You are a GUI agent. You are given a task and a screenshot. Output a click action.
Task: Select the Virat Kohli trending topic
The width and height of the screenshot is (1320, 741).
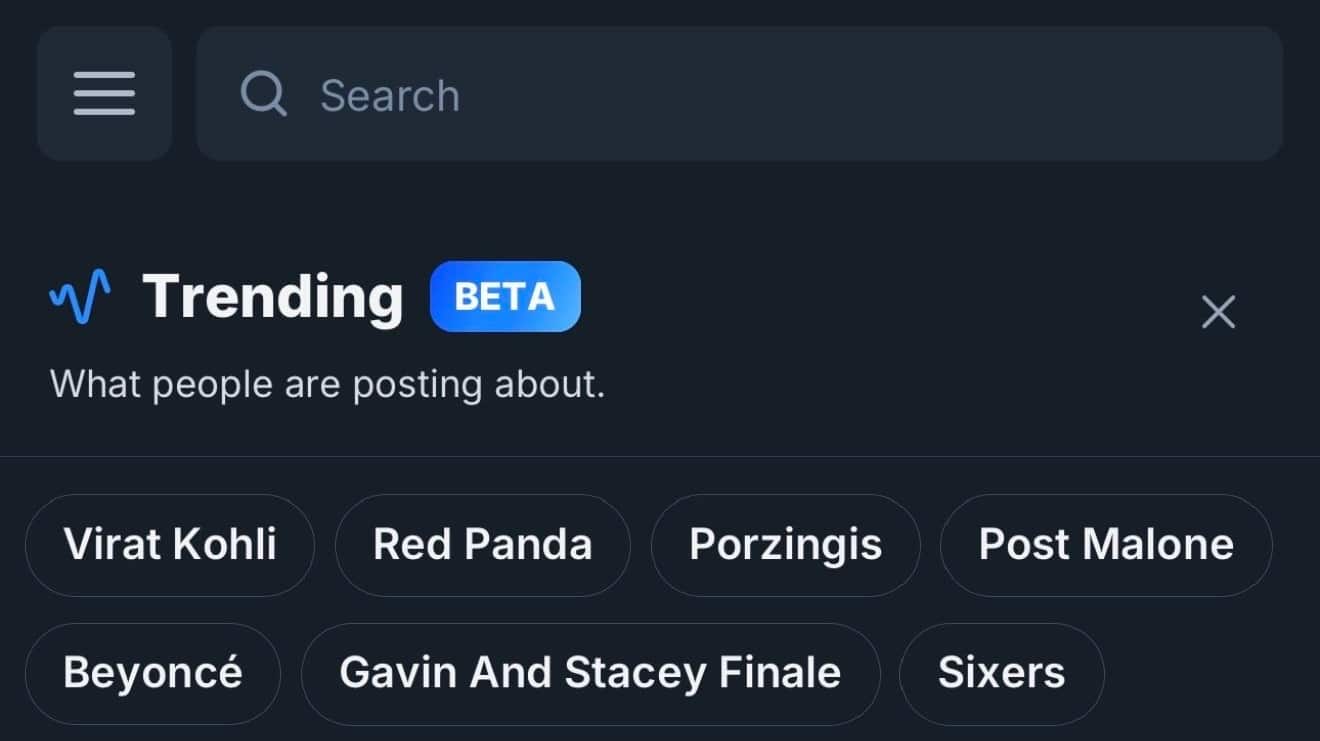[x=170, y=544]
